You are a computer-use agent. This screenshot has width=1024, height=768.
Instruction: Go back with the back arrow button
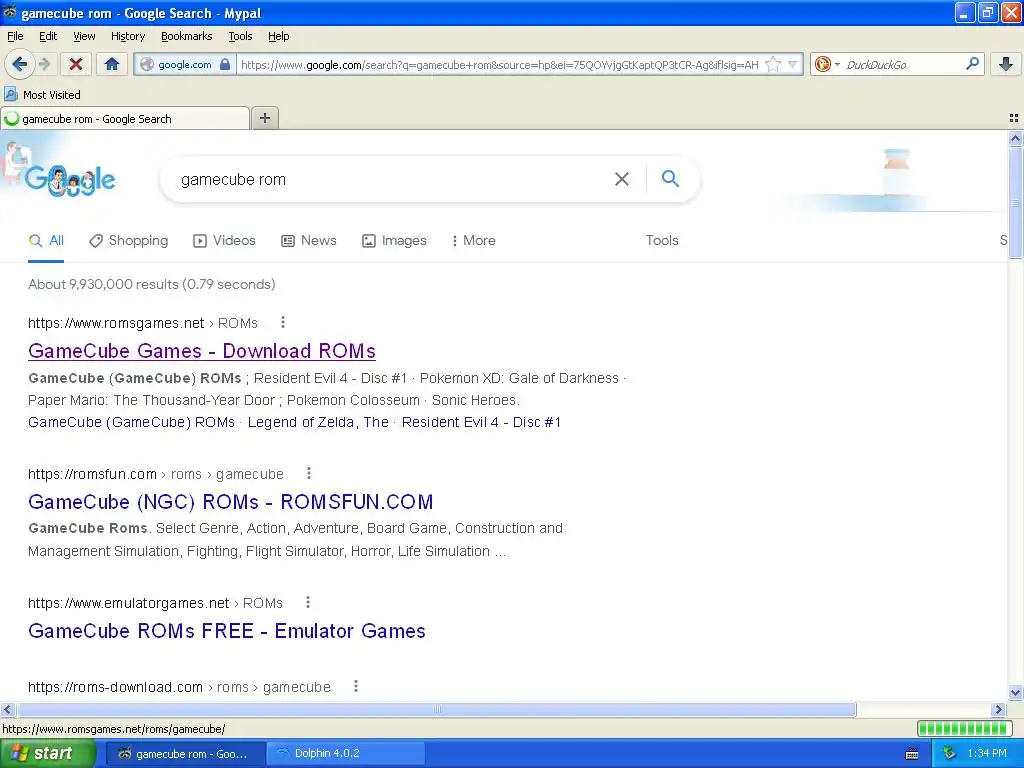click(x=20, y=64)
